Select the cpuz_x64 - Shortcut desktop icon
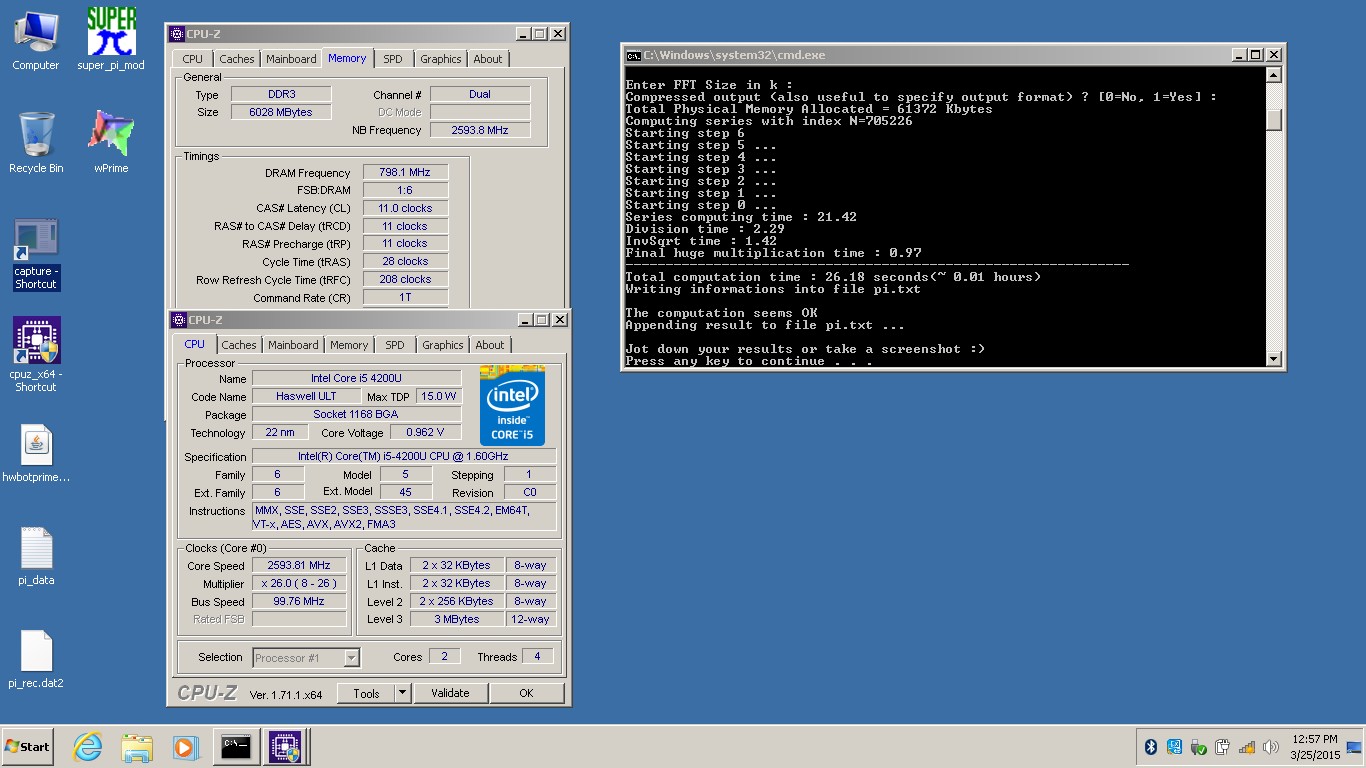The image size is (1366, 768). click(x=36, y=355)
